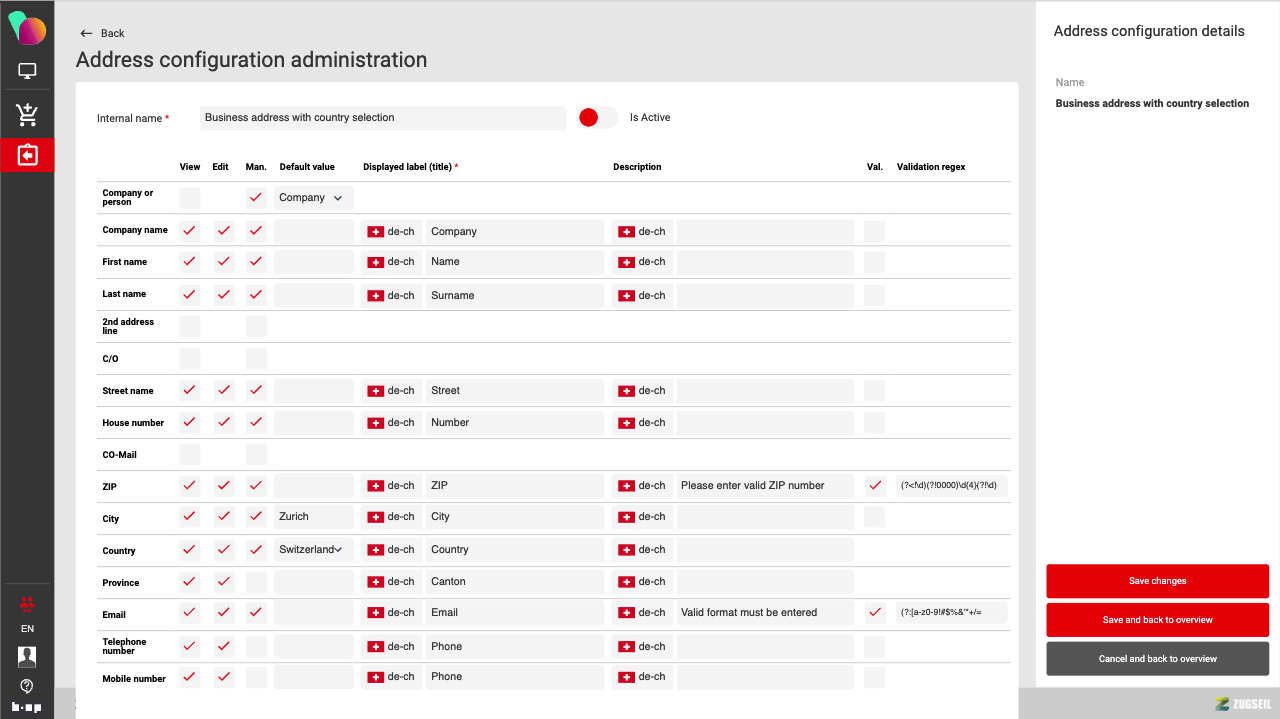Enable the Val. checkbox for City row
1280x719 pixels.
click(875, 517)
